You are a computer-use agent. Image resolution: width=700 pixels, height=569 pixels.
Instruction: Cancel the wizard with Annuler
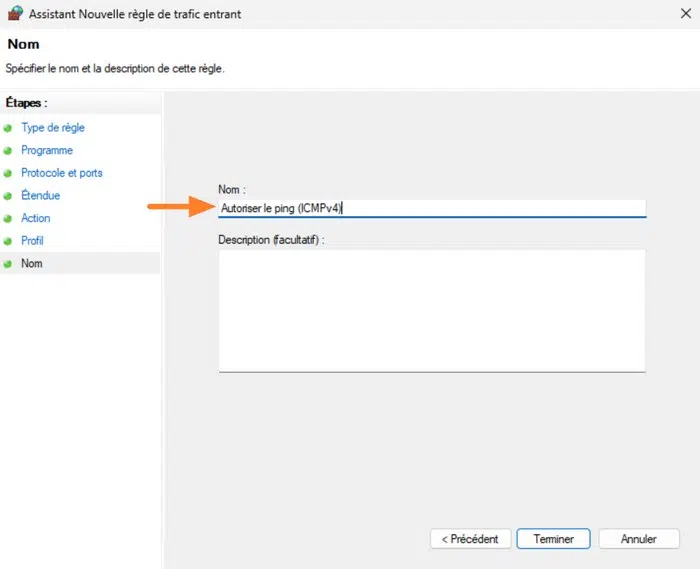click(x=639, y=539)
